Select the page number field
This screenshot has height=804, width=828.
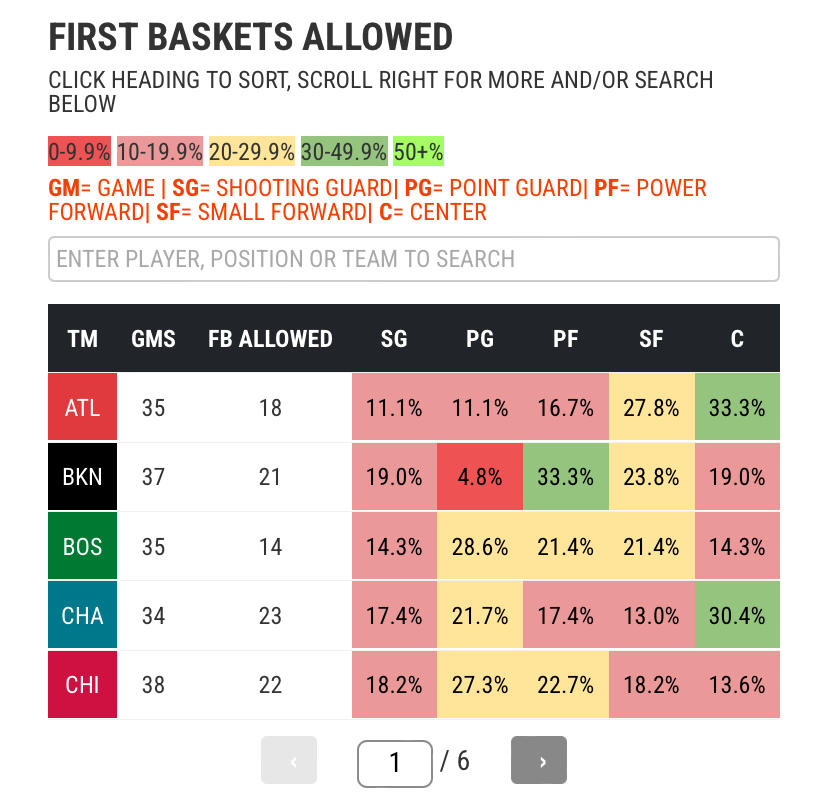click(394, 761)
